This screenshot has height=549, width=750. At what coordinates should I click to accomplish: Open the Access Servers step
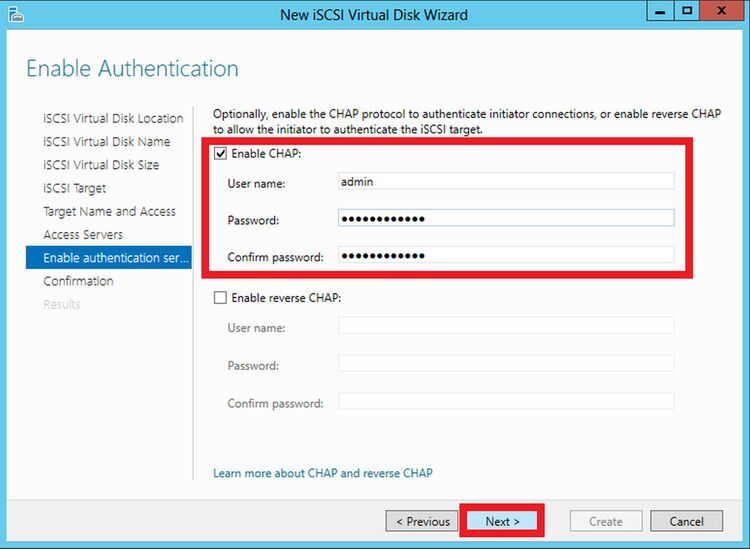[x=83, y=235]
